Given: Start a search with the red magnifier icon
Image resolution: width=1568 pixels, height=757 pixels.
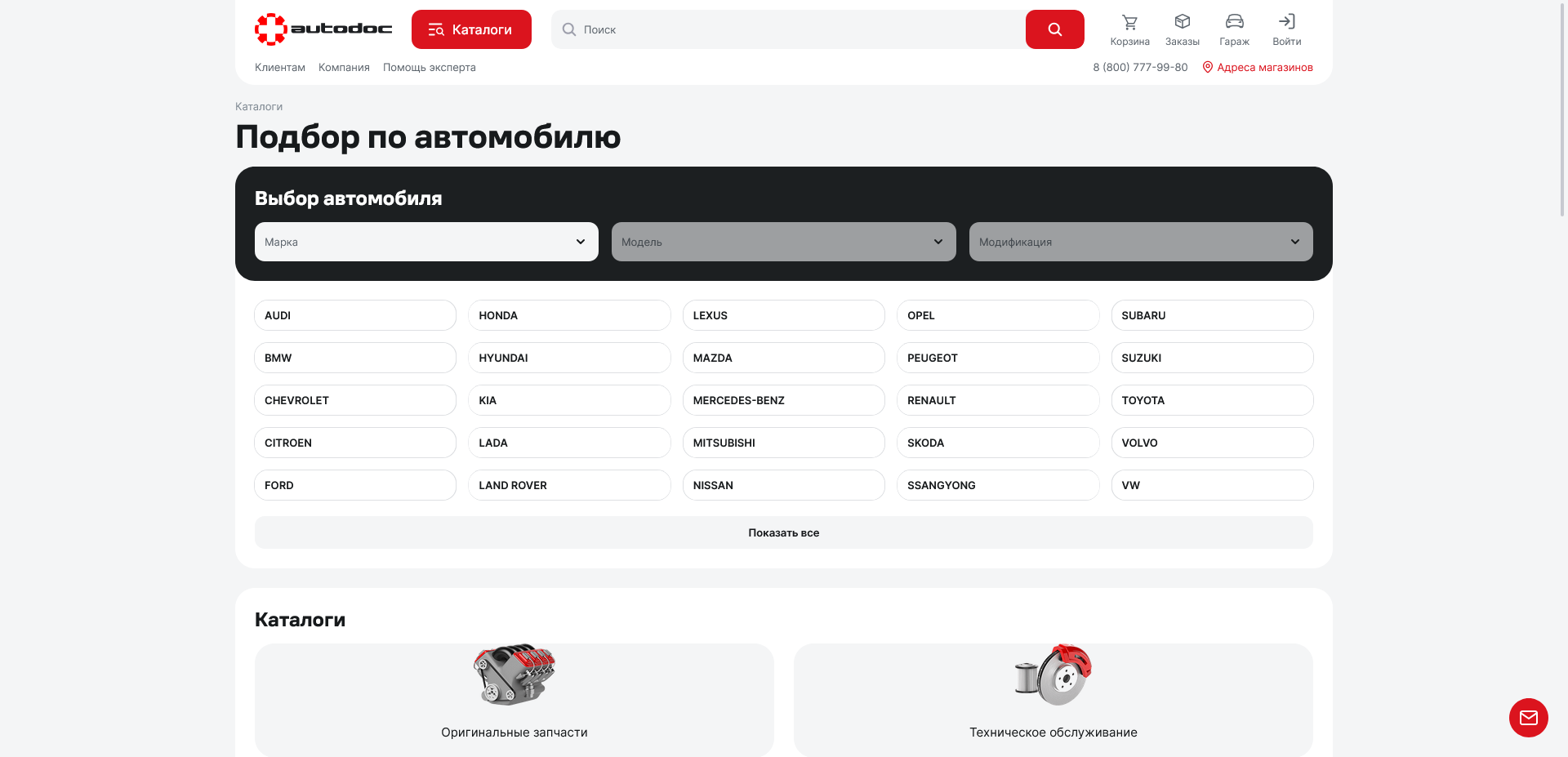Looking at the screenshot, I should click(x=1054, y=29).
